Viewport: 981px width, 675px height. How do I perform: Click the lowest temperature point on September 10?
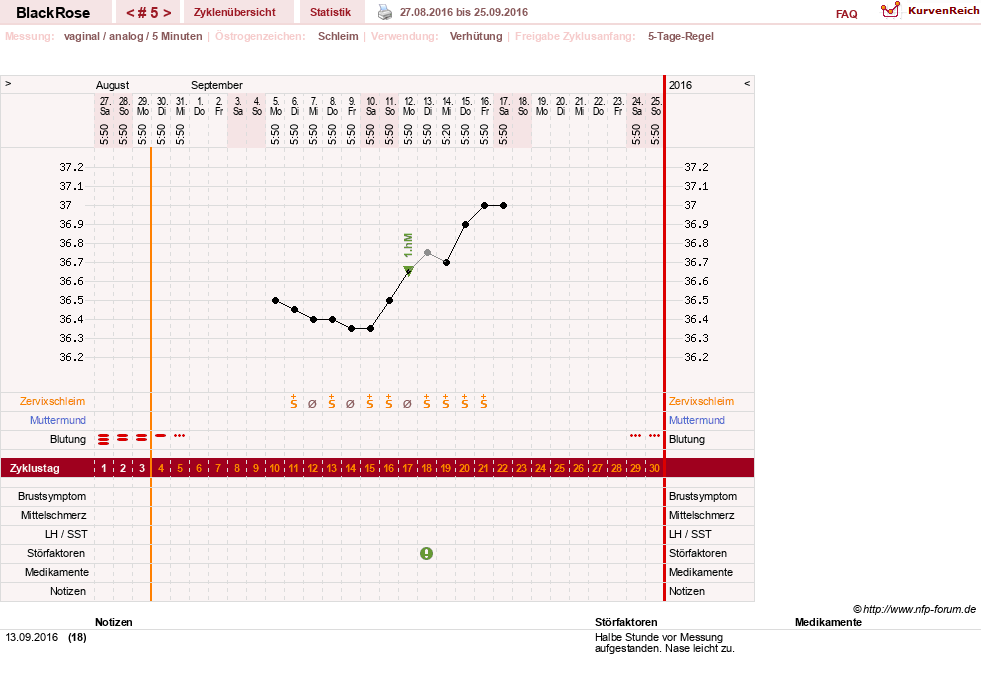[x=370, y=328]
